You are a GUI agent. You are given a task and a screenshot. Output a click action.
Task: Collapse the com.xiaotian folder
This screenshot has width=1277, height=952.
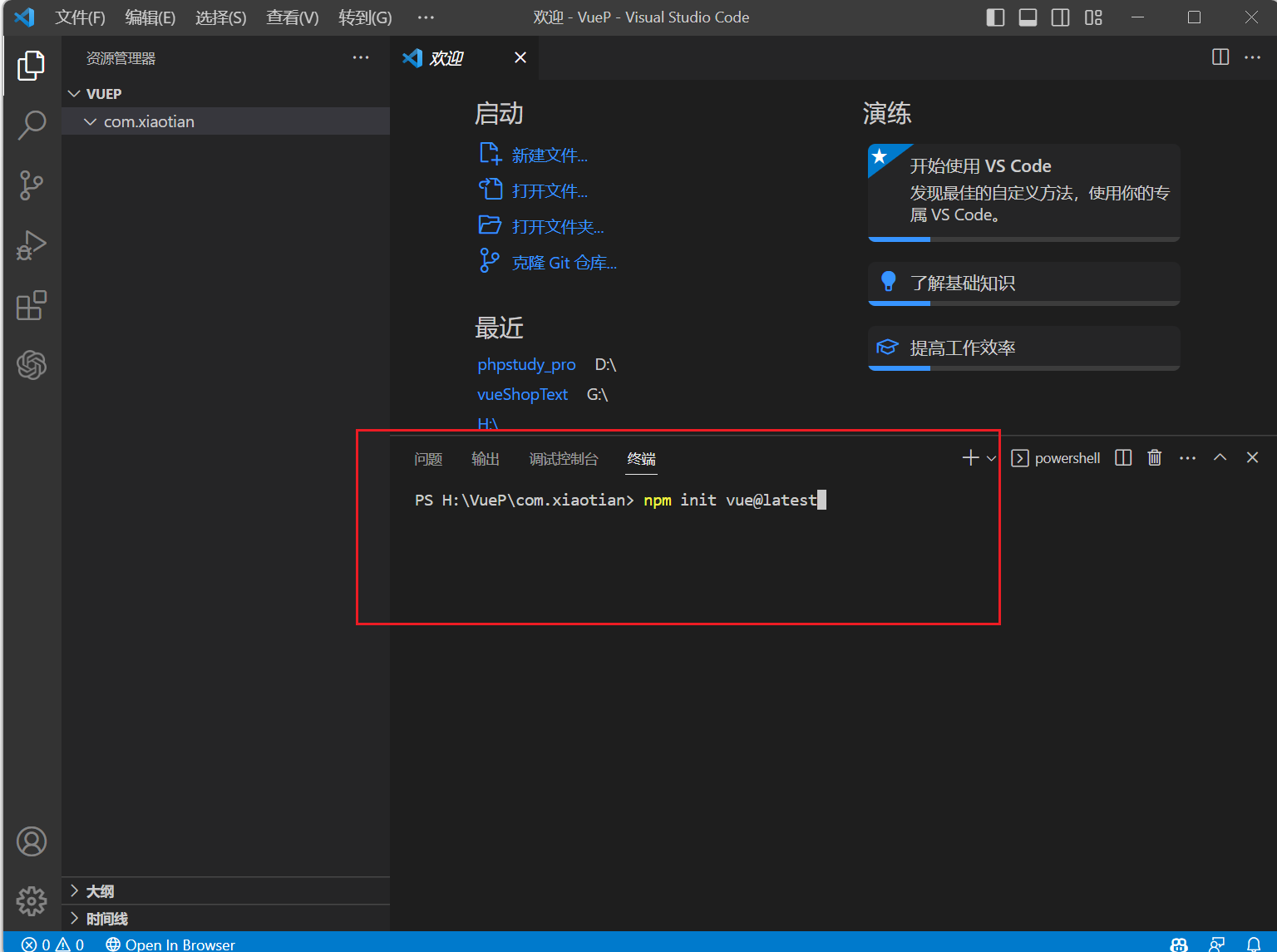coord(225,121)
